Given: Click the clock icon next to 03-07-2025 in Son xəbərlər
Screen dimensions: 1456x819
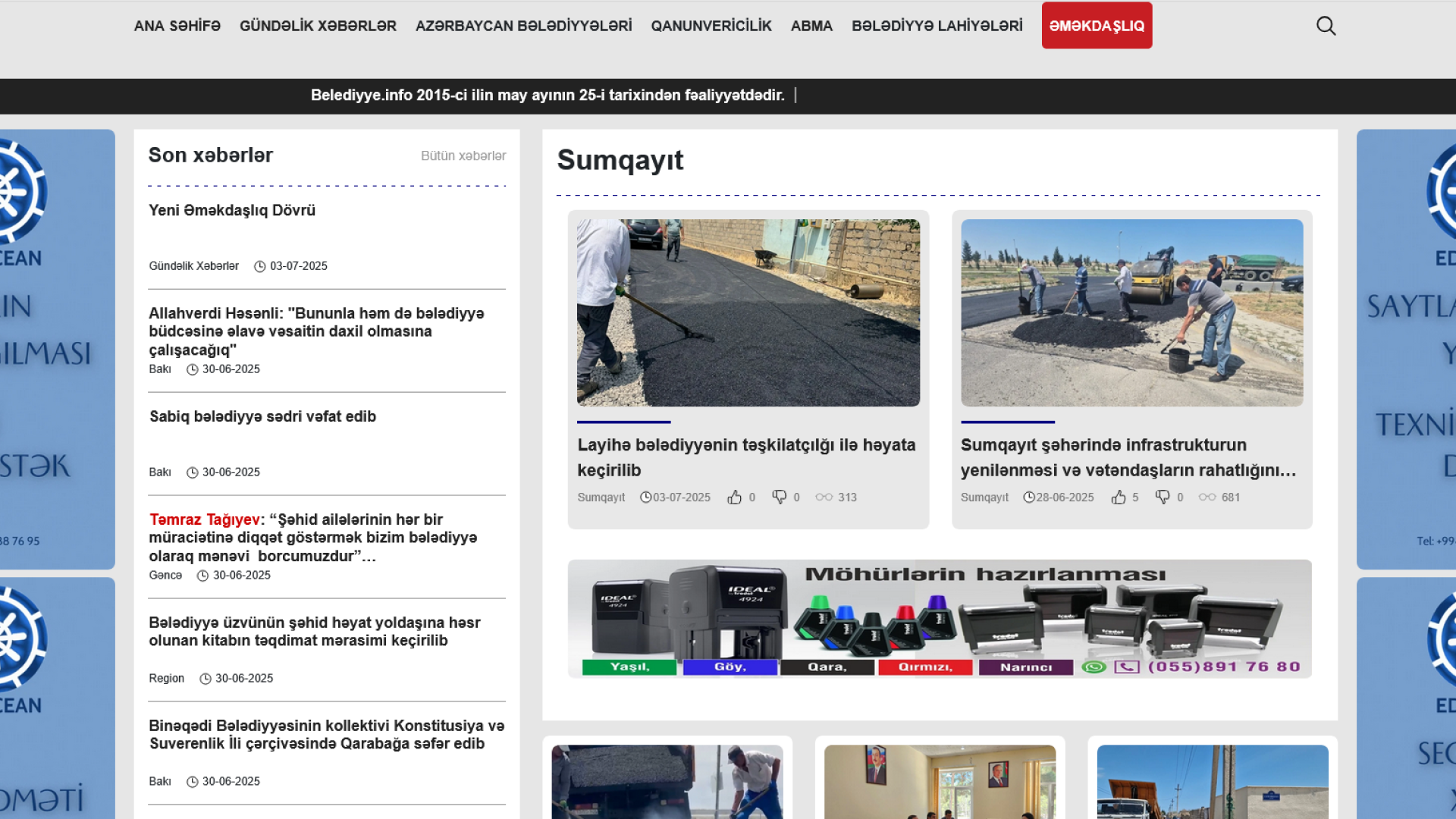Looking at the screenshot, I should point(259,266).
